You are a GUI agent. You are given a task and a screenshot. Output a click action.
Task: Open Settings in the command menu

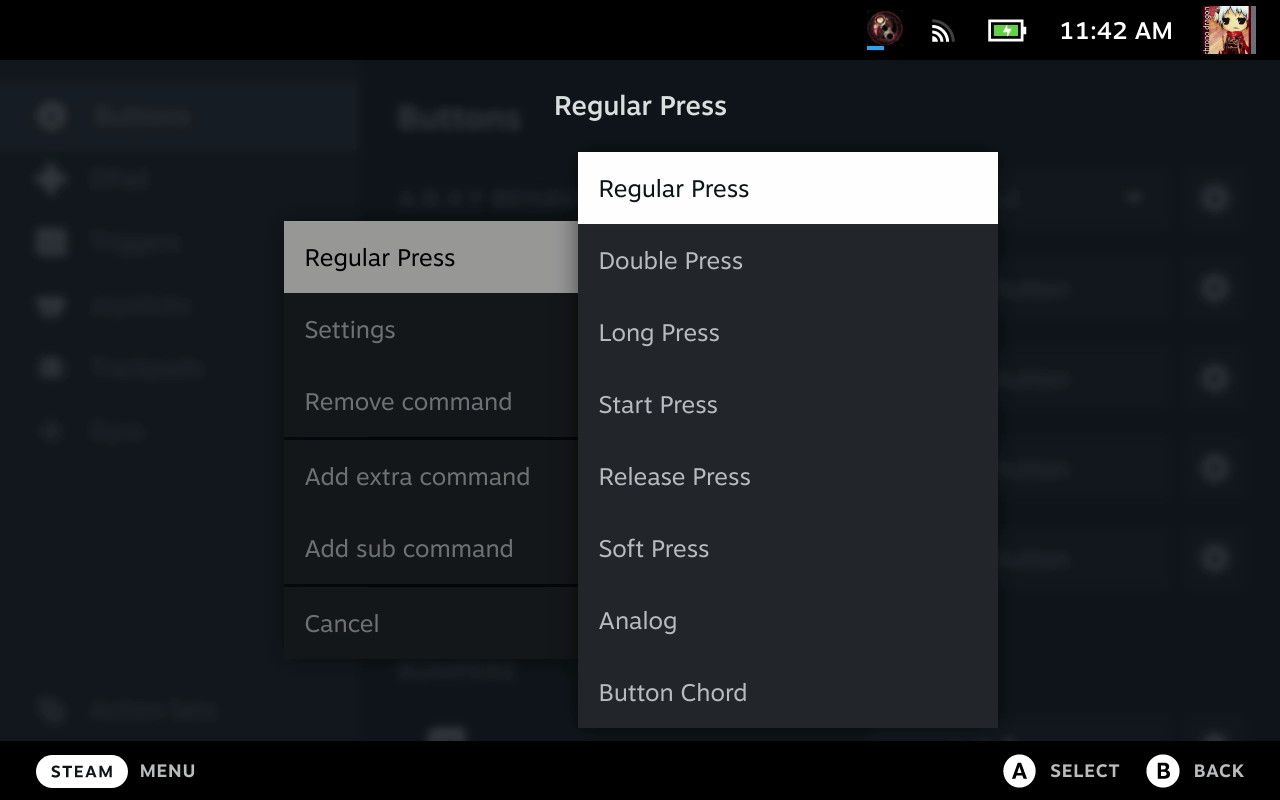point(430,330)
